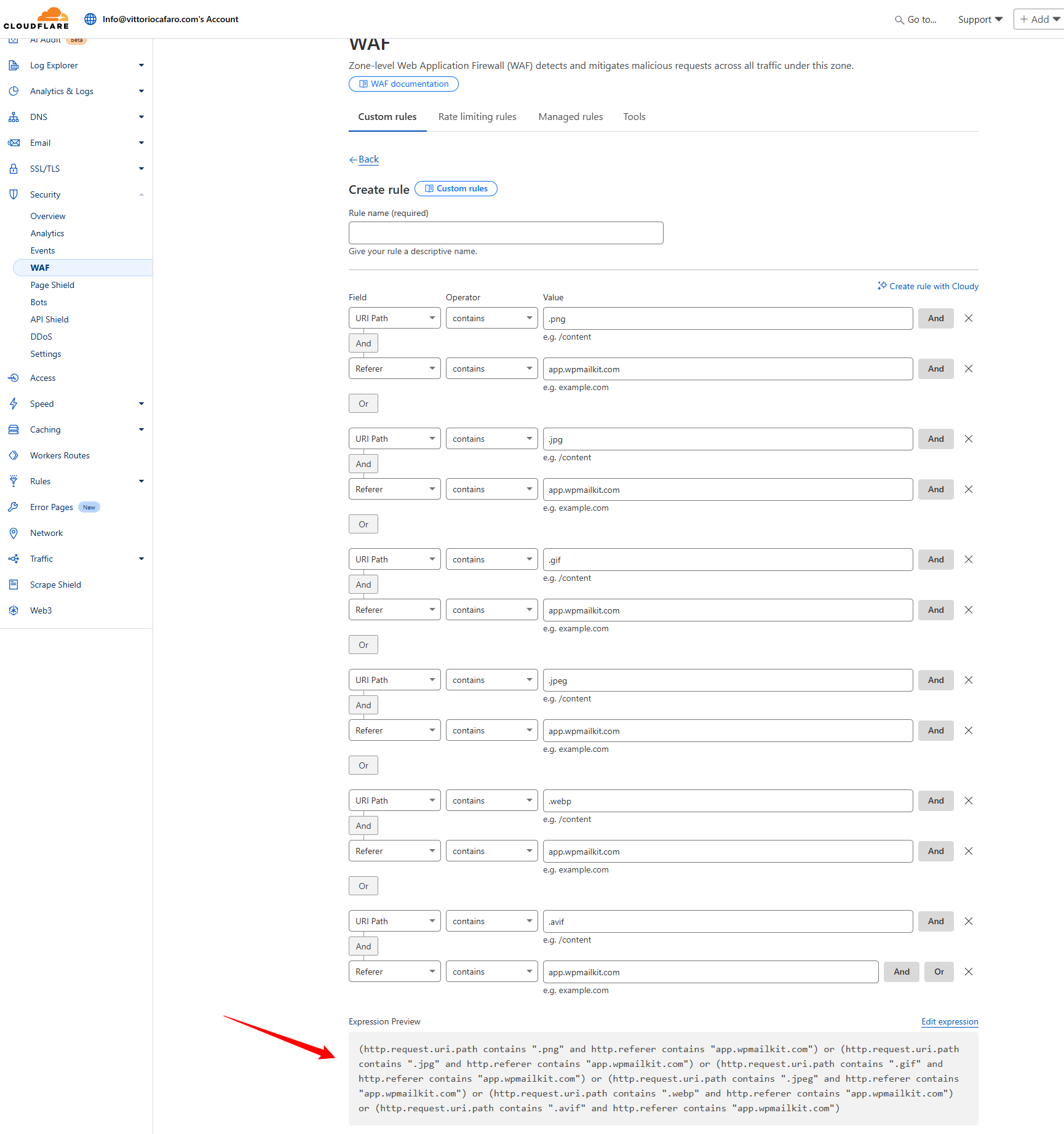Image resolution: width=1064 pixels, height=1134 pixels.
Task: Click the Workers Routes icon
Action: [x=14, y=455]
